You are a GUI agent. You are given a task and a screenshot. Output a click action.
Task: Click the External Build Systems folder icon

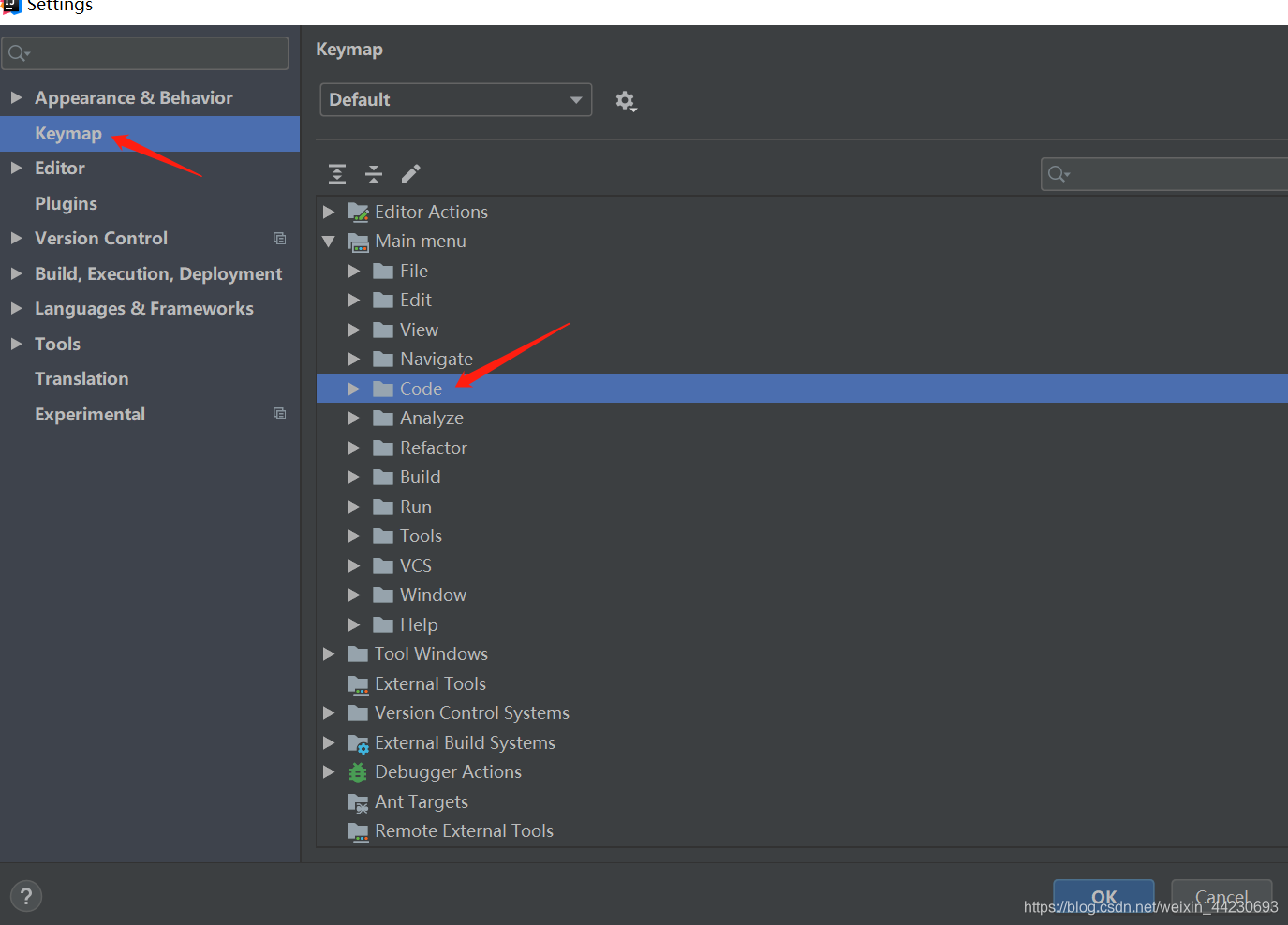tap(358, 743)
